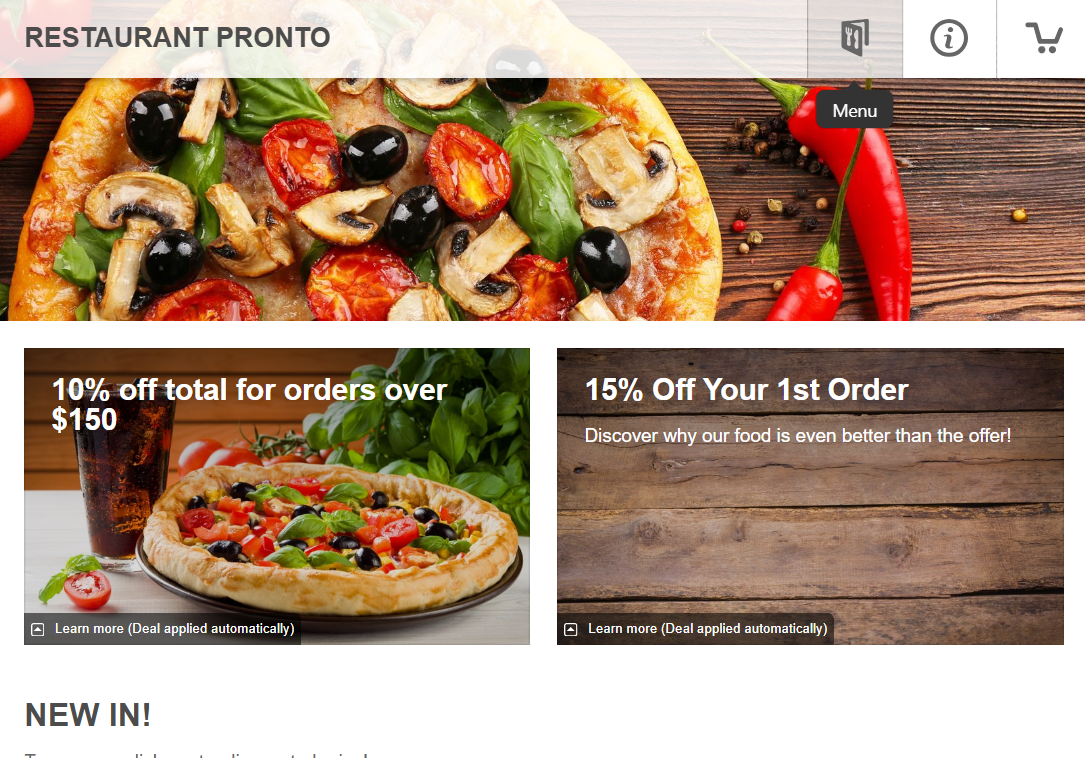Open the shopping cart icon
This screenshot has width=1085, height=758.
[1043, 38]
